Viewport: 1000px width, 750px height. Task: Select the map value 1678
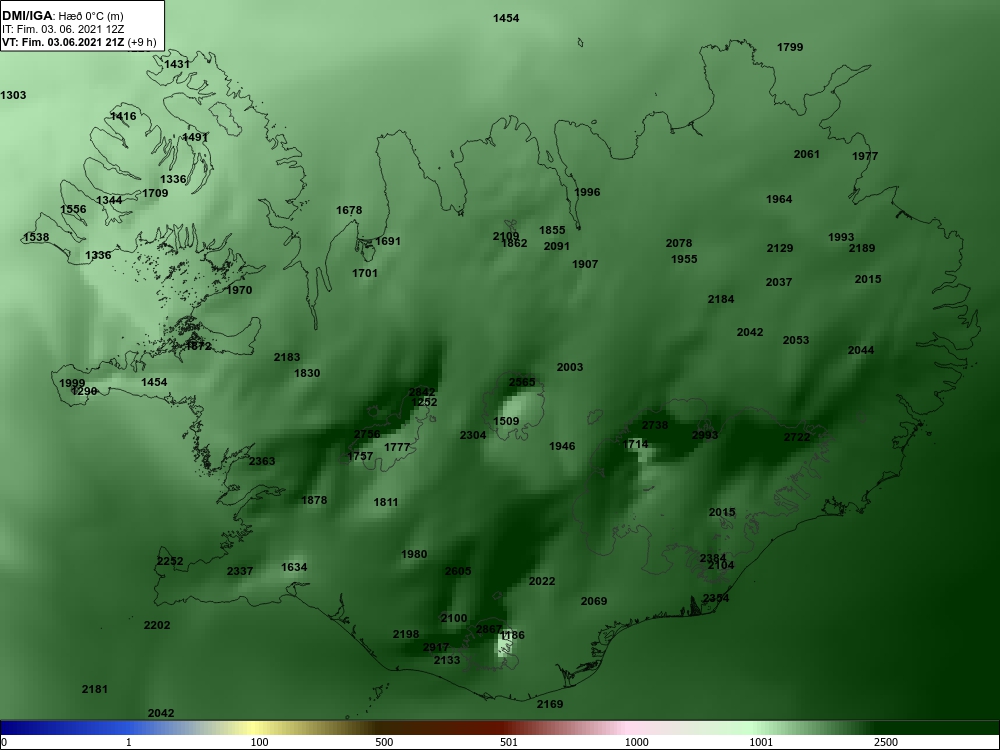[x=349, y=210]
